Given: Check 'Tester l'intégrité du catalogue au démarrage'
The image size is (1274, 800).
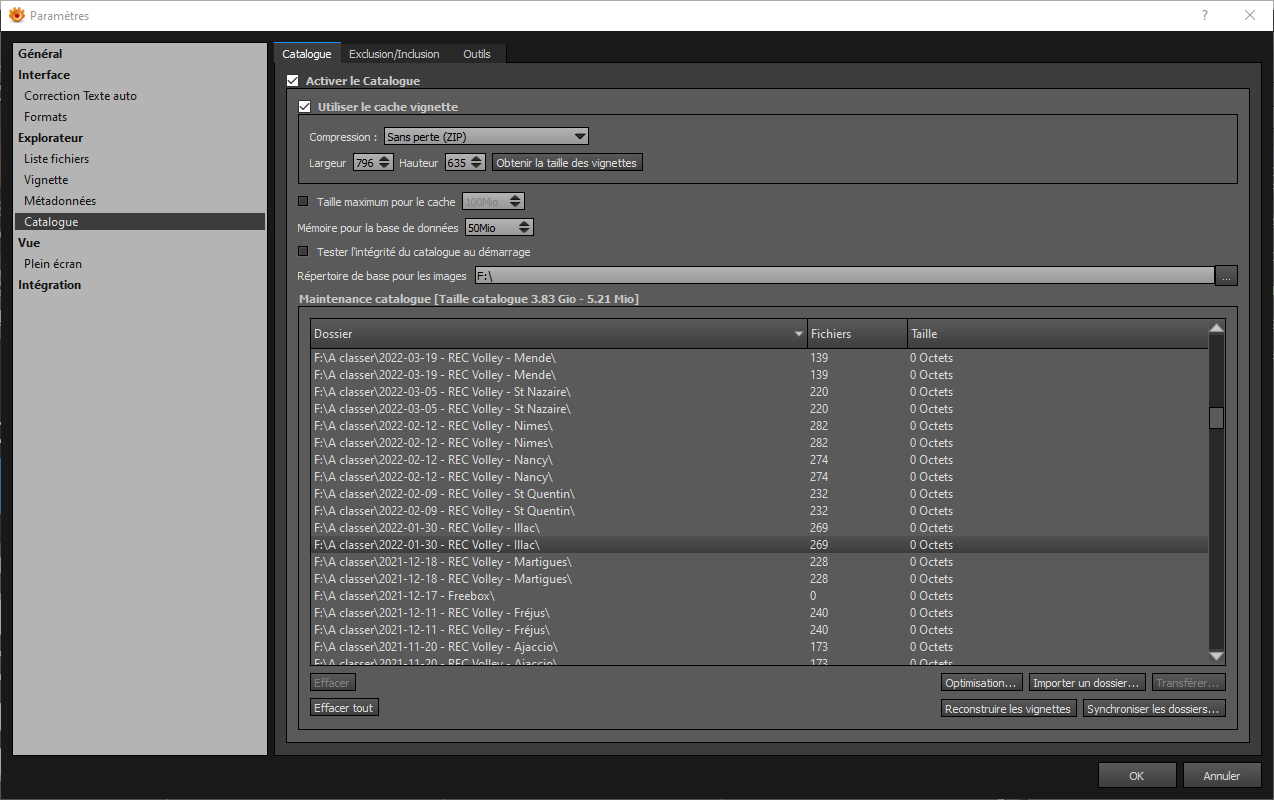Looking at the screenshot, I should pyautogui.click(x=304, y=252).
